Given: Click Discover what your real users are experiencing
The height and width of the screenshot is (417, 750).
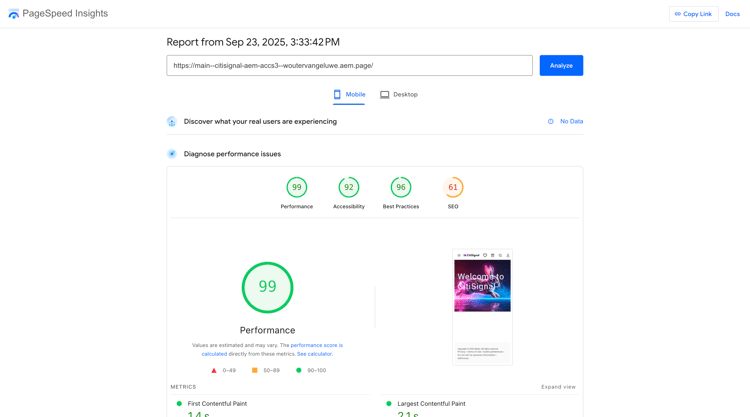Looking at the screenshot, I should coord(260,121).
